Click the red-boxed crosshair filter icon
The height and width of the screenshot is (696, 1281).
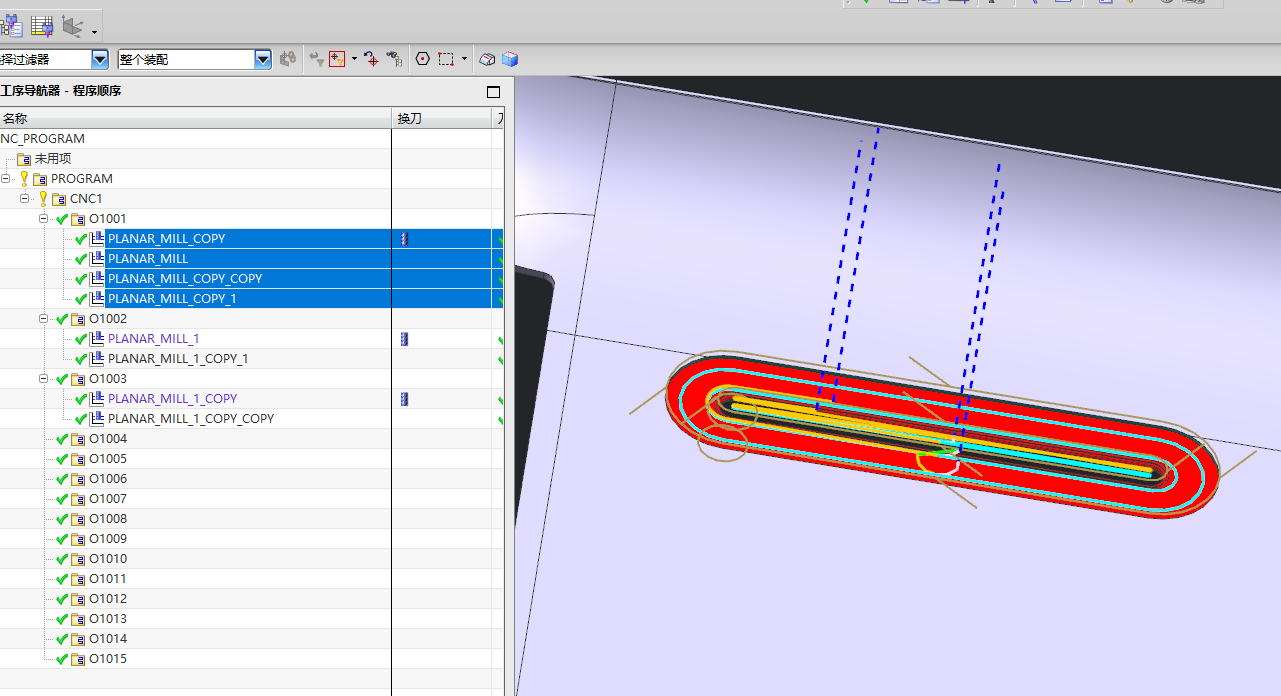(337, 59)
